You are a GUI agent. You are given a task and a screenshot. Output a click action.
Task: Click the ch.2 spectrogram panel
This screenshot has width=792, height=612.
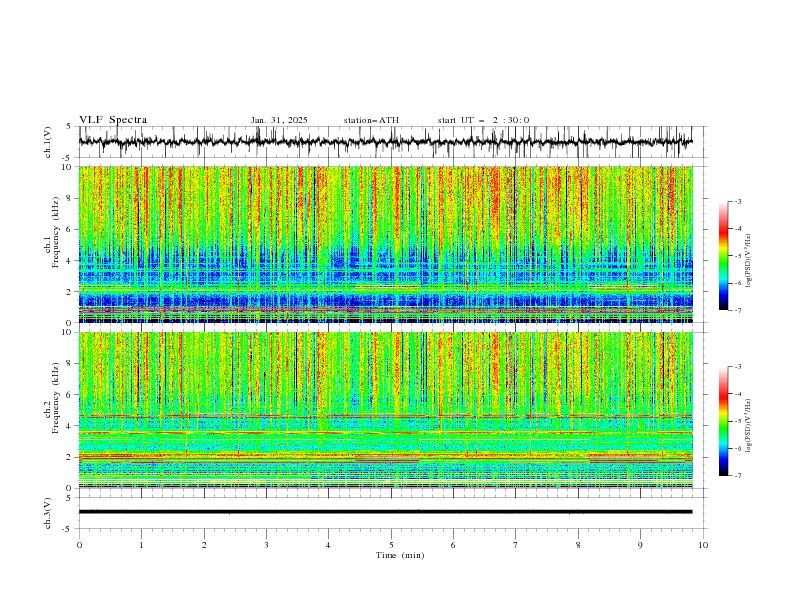(x=385, y=410)
